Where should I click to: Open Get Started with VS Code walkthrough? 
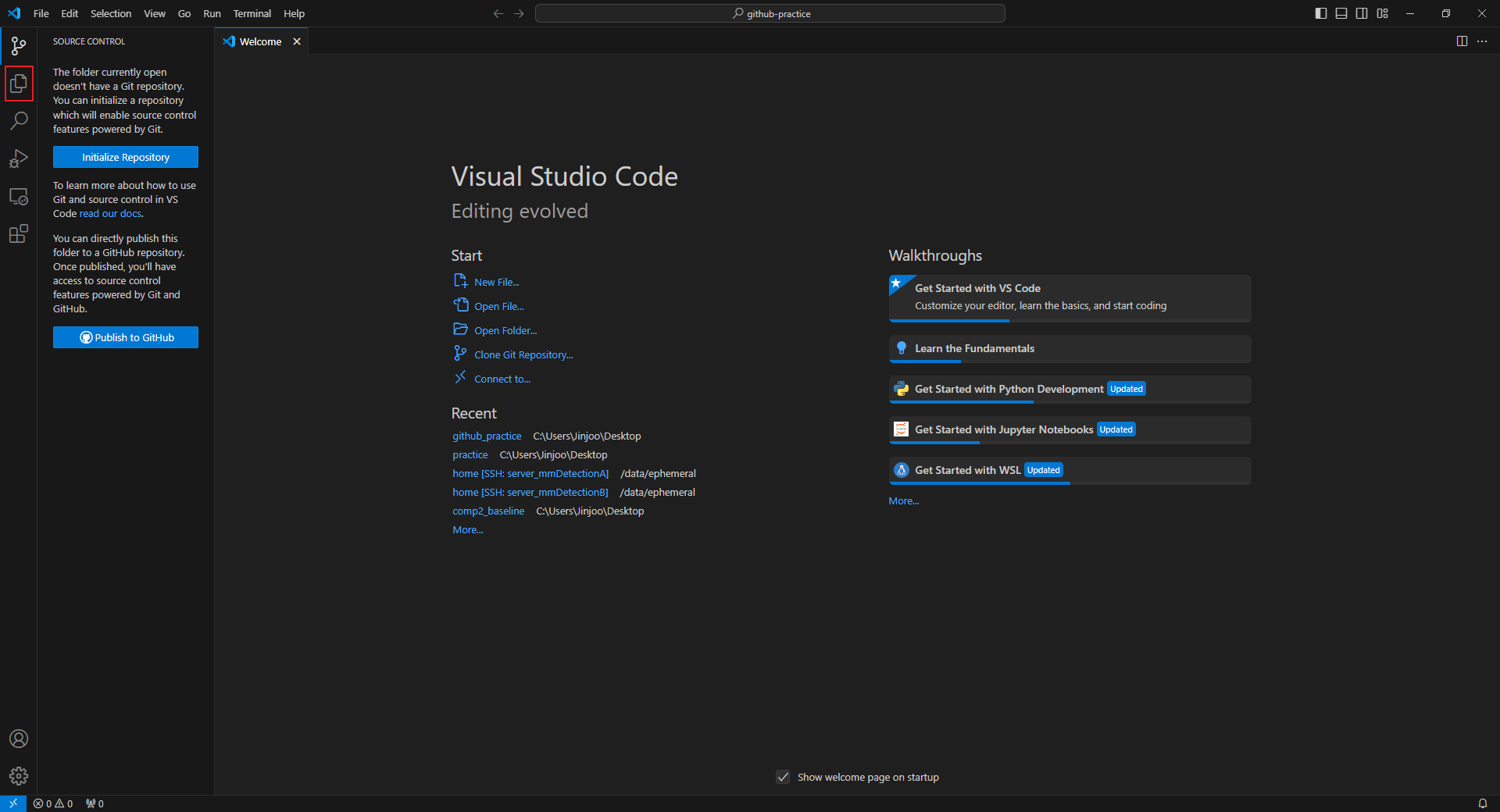coord(1070,298)
